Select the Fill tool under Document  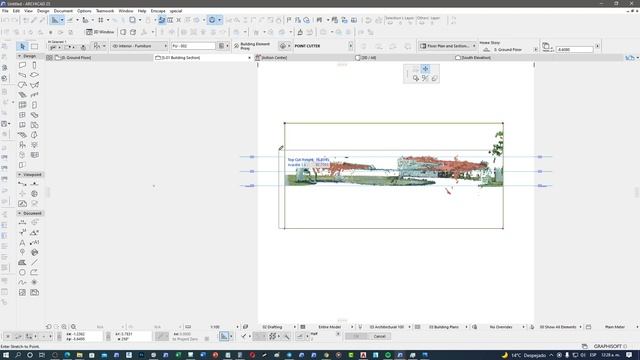(x=22, y=262)
